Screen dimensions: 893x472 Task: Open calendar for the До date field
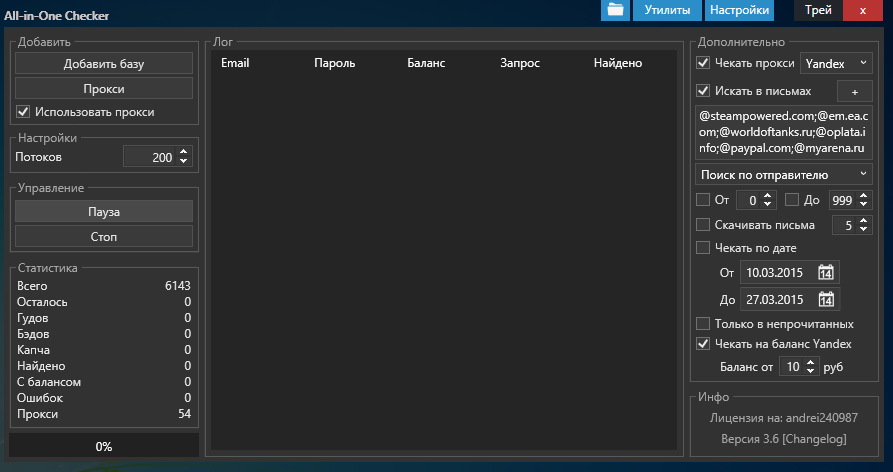coord(826,299)
